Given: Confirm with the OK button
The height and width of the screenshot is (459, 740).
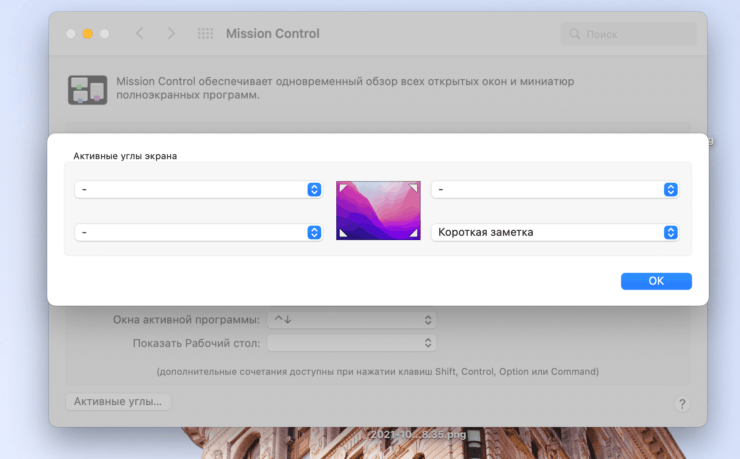Looking at the screenshot, I should tap(656, 281).
